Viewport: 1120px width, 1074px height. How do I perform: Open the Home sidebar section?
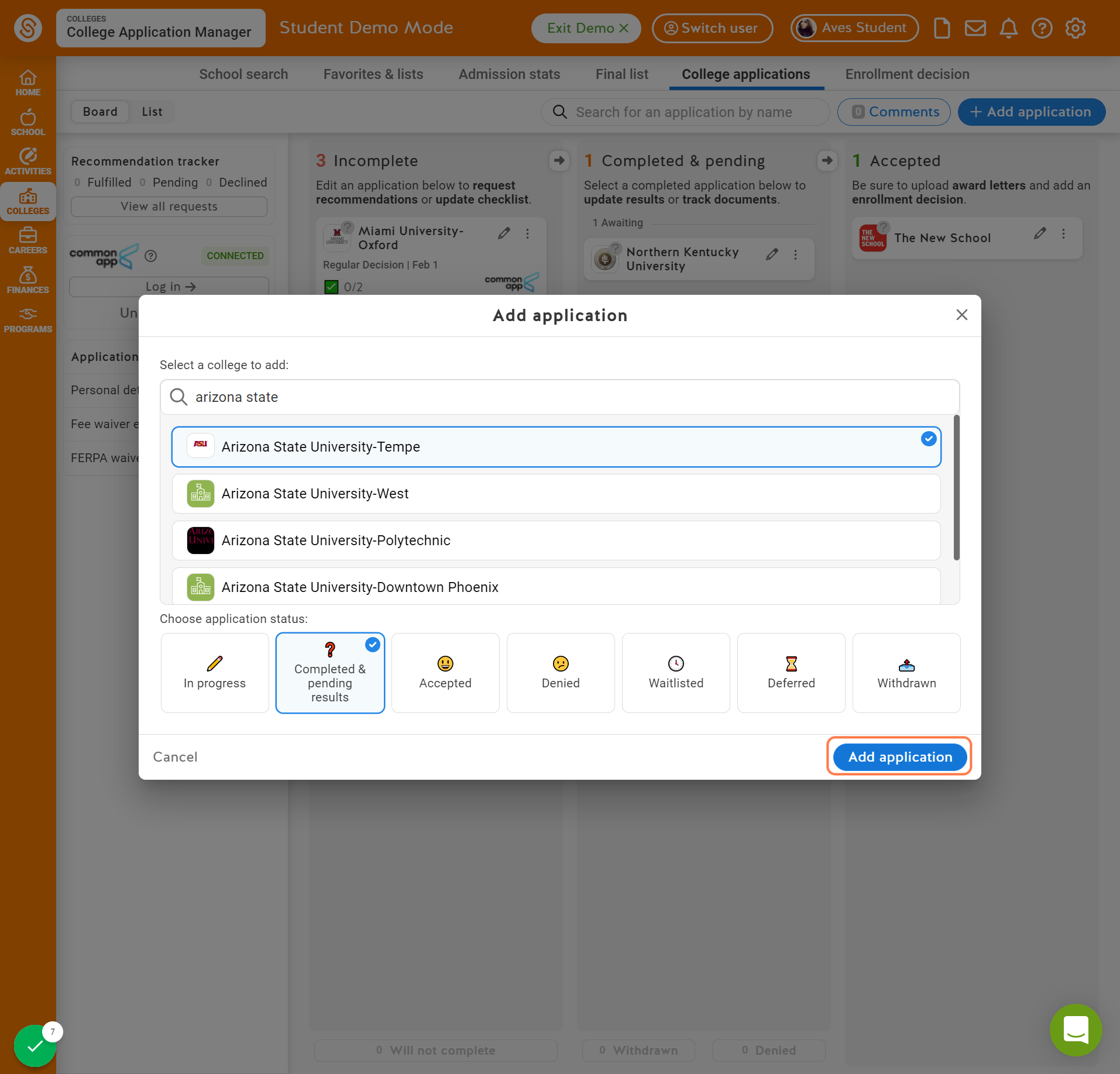pos(28,83)
